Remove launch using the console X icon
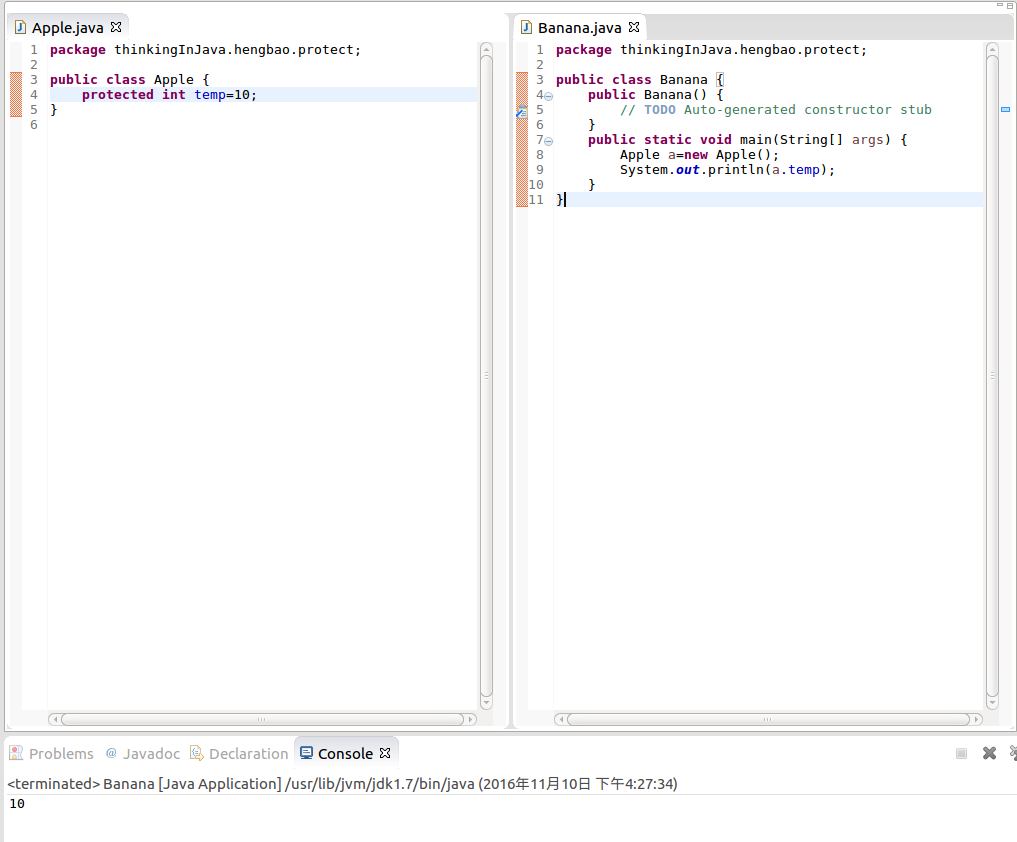The width and height of the screenshot is (1017, 842). 989,753
